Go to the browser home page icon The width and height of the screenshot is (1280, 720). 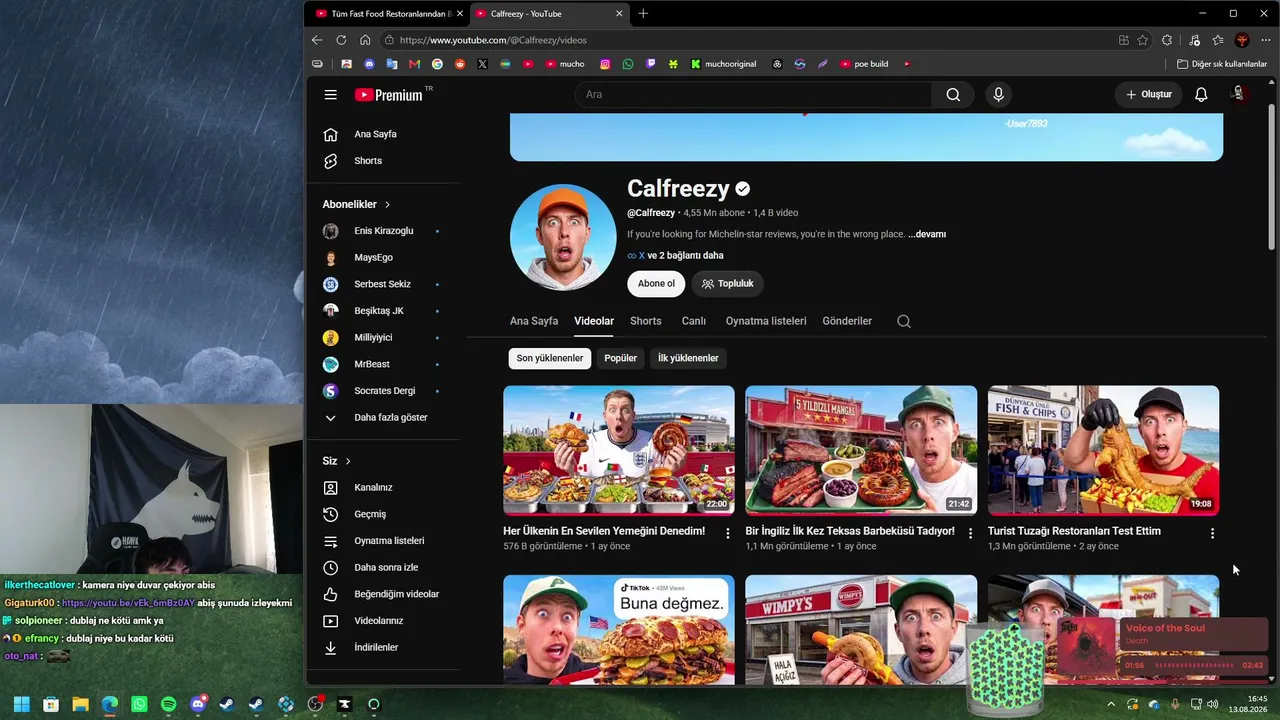(365, 40)
